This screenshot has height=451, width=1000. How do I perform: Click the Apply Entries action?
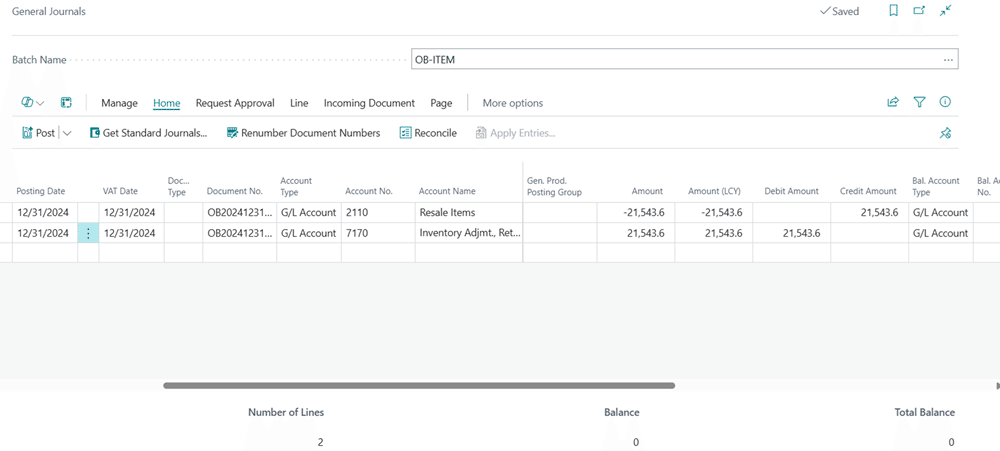515,133
